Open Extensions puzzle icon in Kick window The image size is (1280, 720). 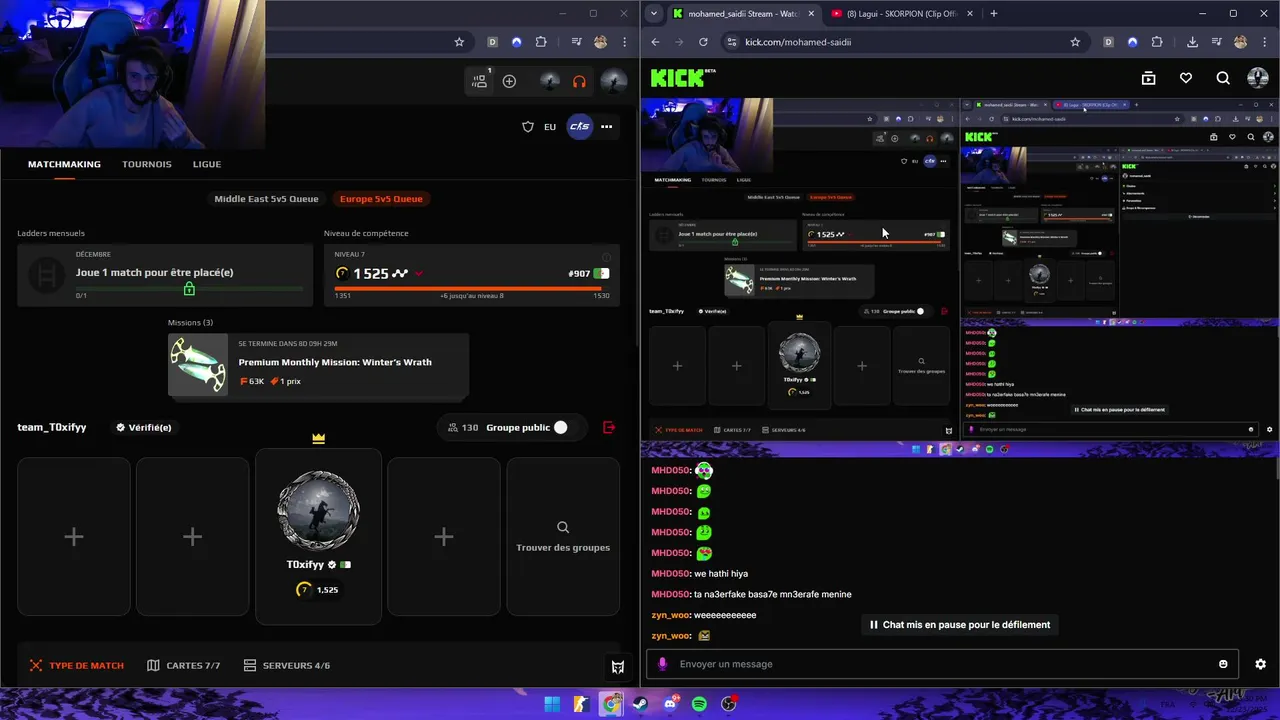[1157, 42]
